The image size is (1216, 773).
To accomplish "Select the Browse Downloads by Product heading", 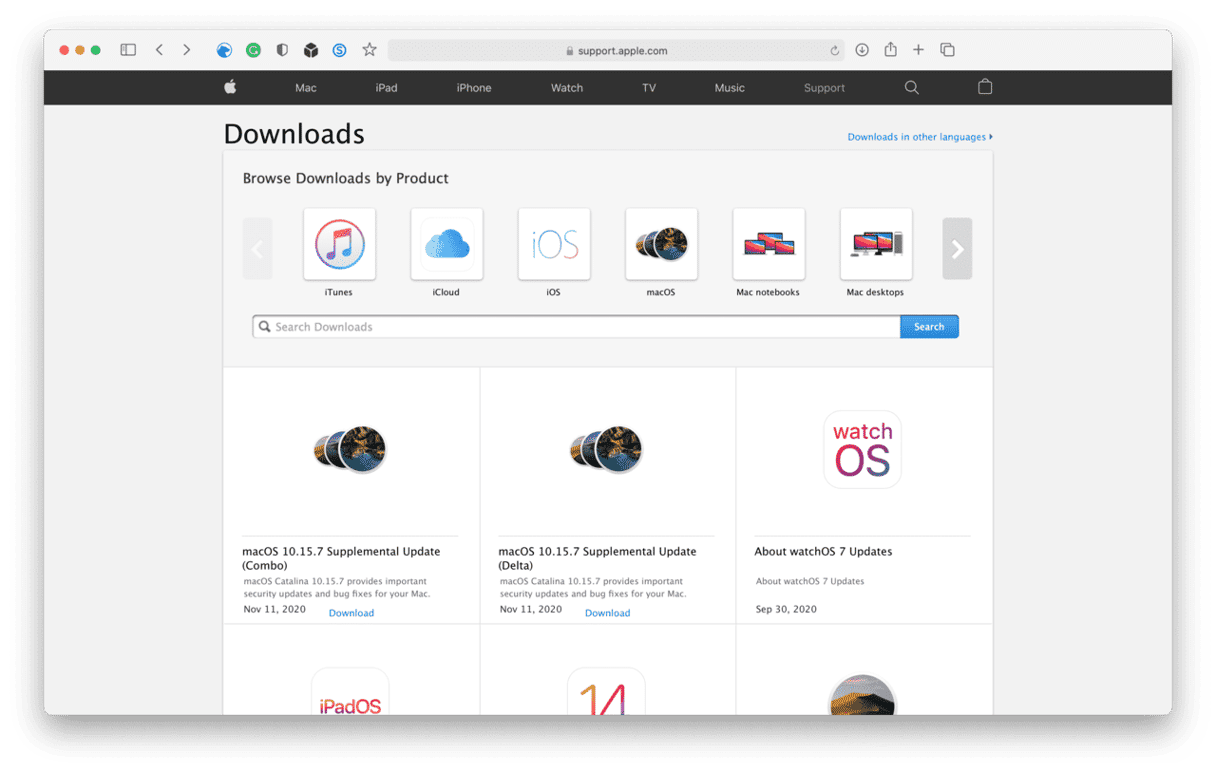I will click(346, 179).
